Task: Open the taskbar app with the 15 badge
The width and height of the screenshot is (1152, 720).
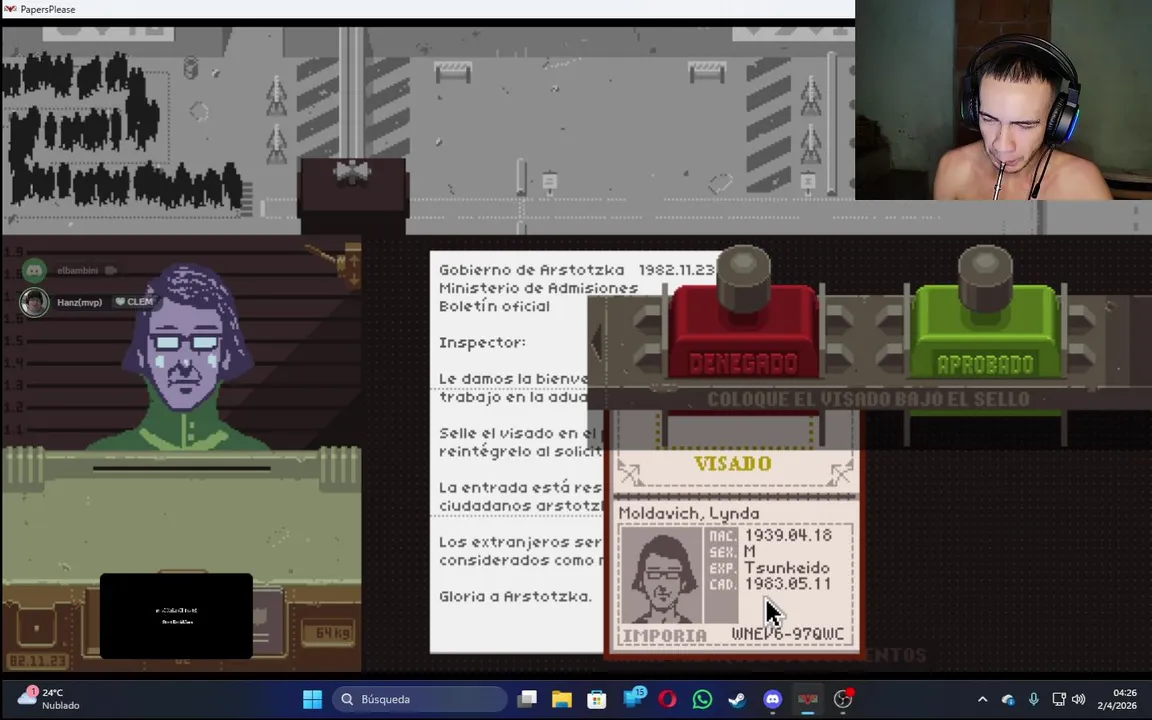Action: [633, 699]
